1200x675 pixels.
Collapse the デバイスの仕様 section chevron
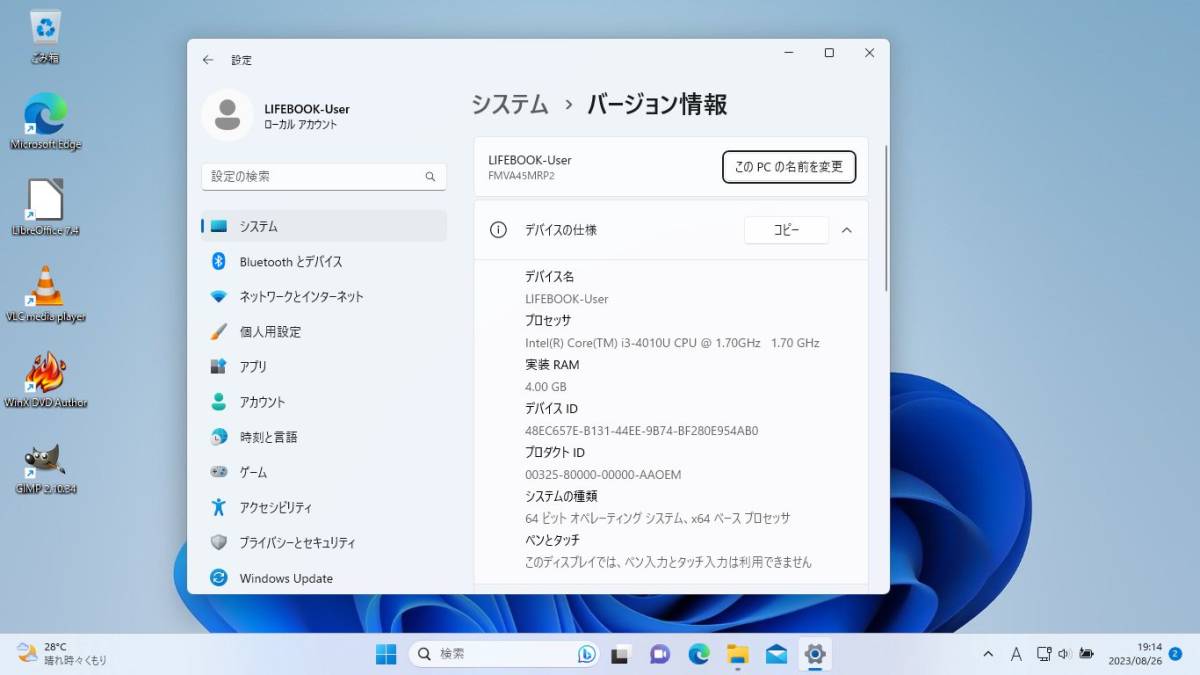click(847, 230)
